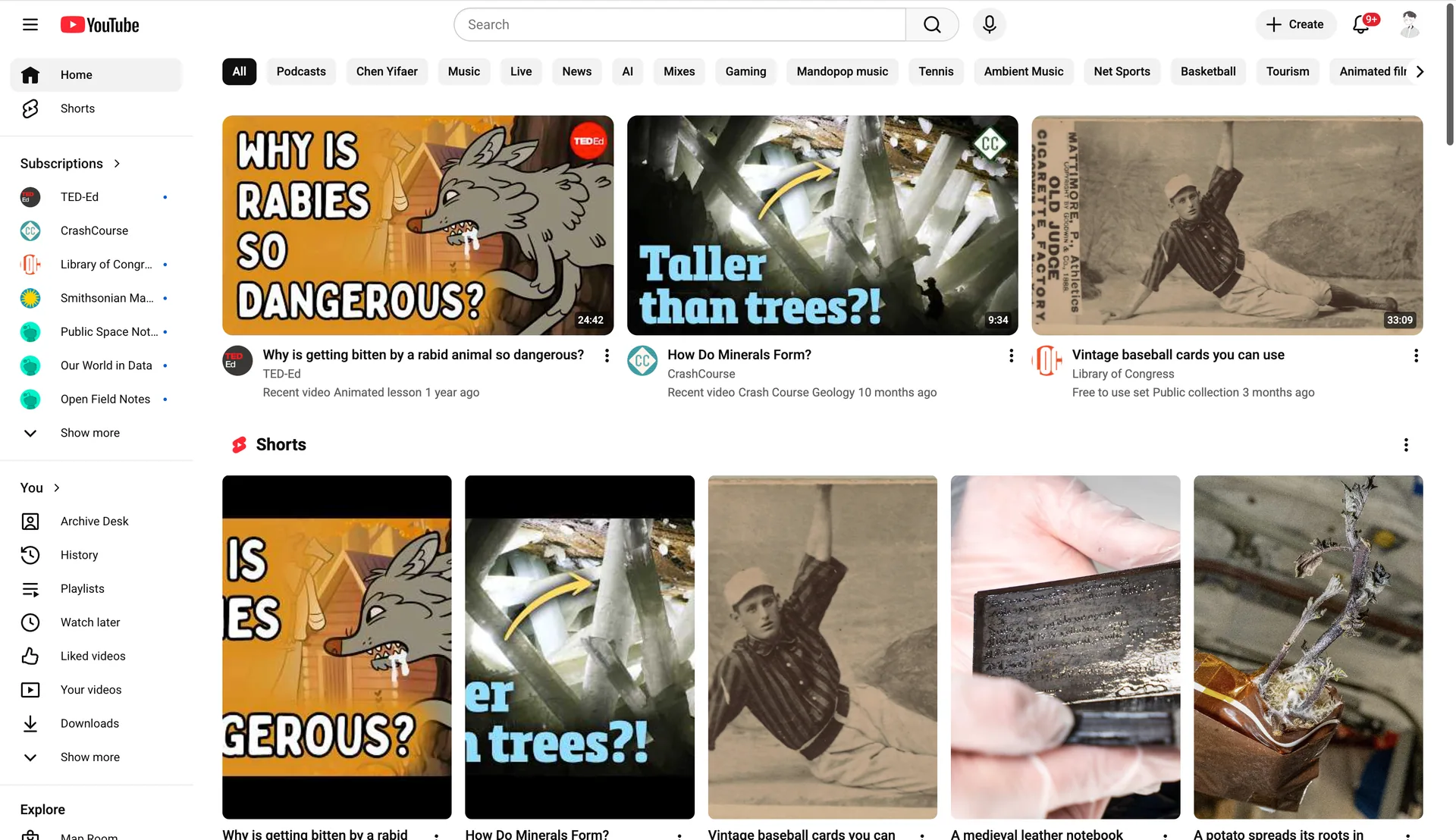Open Our World in Data subscription
This screenshot has width=1456, height=840.
coord(96,365)
